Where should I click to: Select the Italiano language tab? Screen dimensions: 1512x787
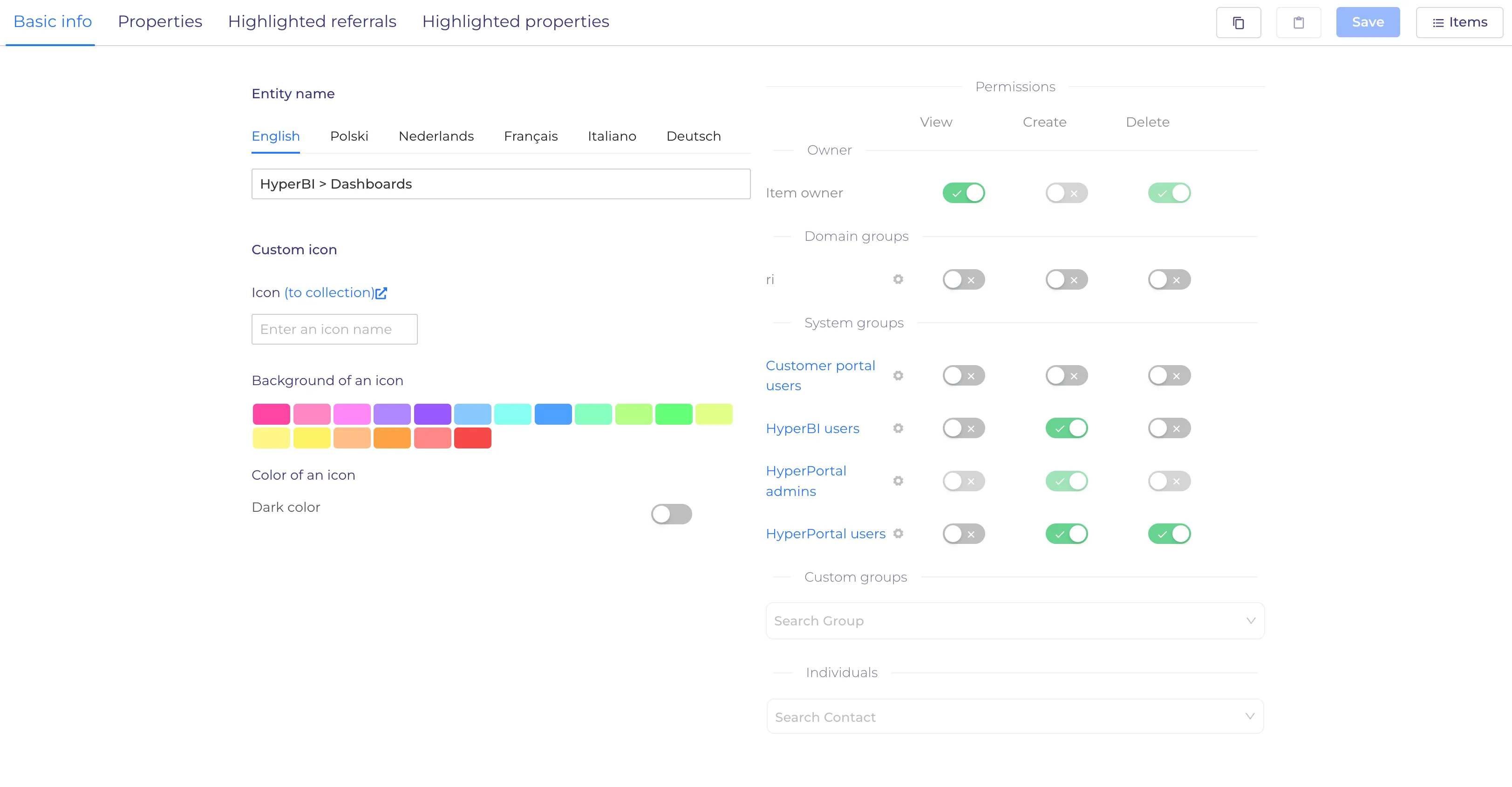click(612, 136)
